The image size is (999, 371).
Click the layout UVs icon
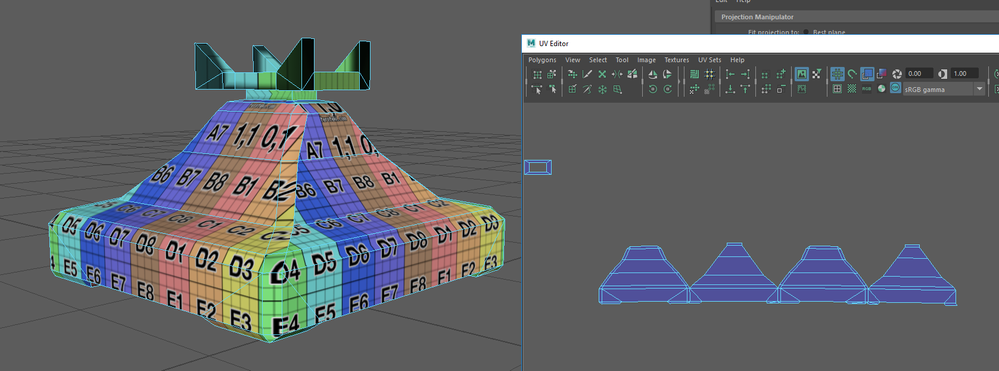point(694,75)
